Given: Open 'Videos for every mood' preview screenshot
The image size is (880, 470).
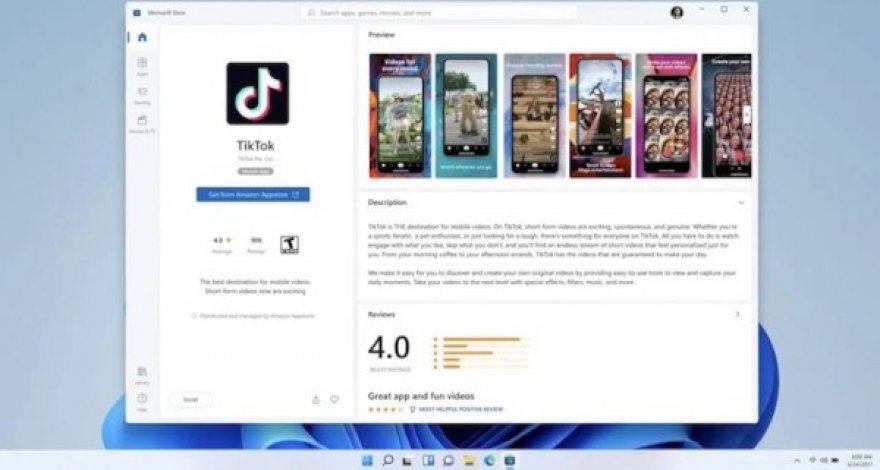Looking at the screenshot, I should [400, 116].
